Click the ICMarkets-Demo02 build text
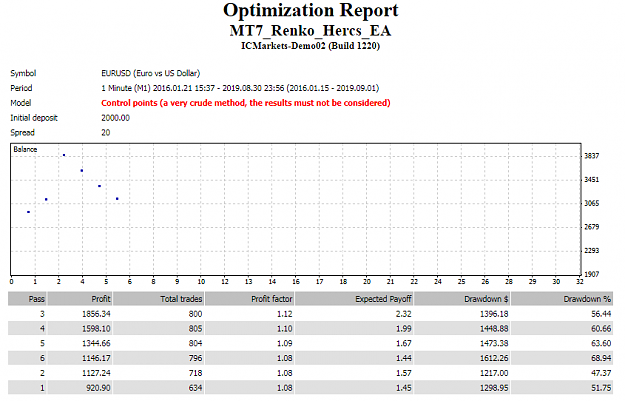This screenshot has width=625, height=401. click(x=311, y=46)
